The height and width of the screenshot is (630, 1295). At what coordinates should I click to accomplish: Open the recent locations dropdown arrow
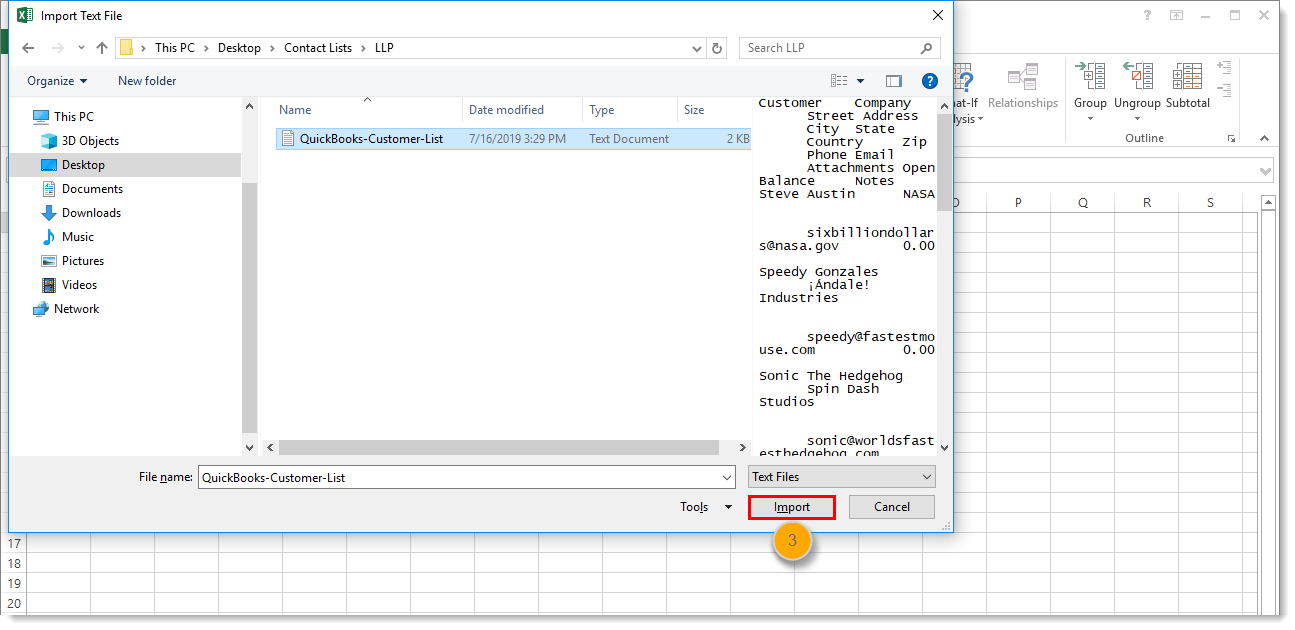[79, 48]
